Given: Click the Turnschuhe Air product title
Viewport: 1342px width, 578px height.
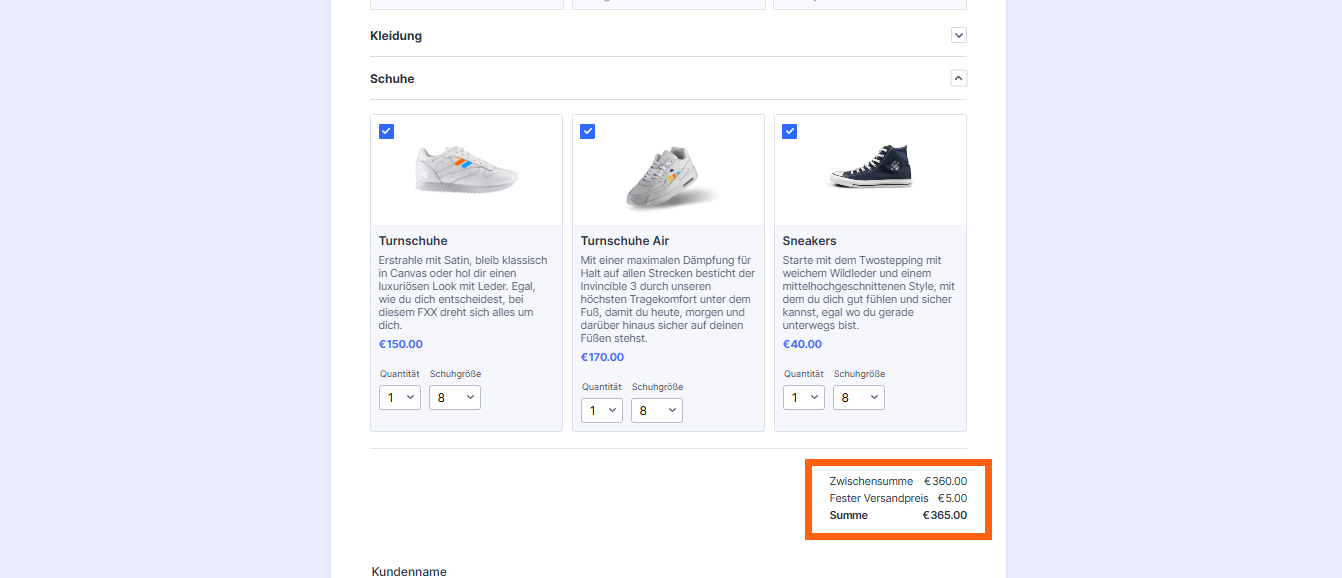Looking at the screenshot, I should click(x=624, y=241).
